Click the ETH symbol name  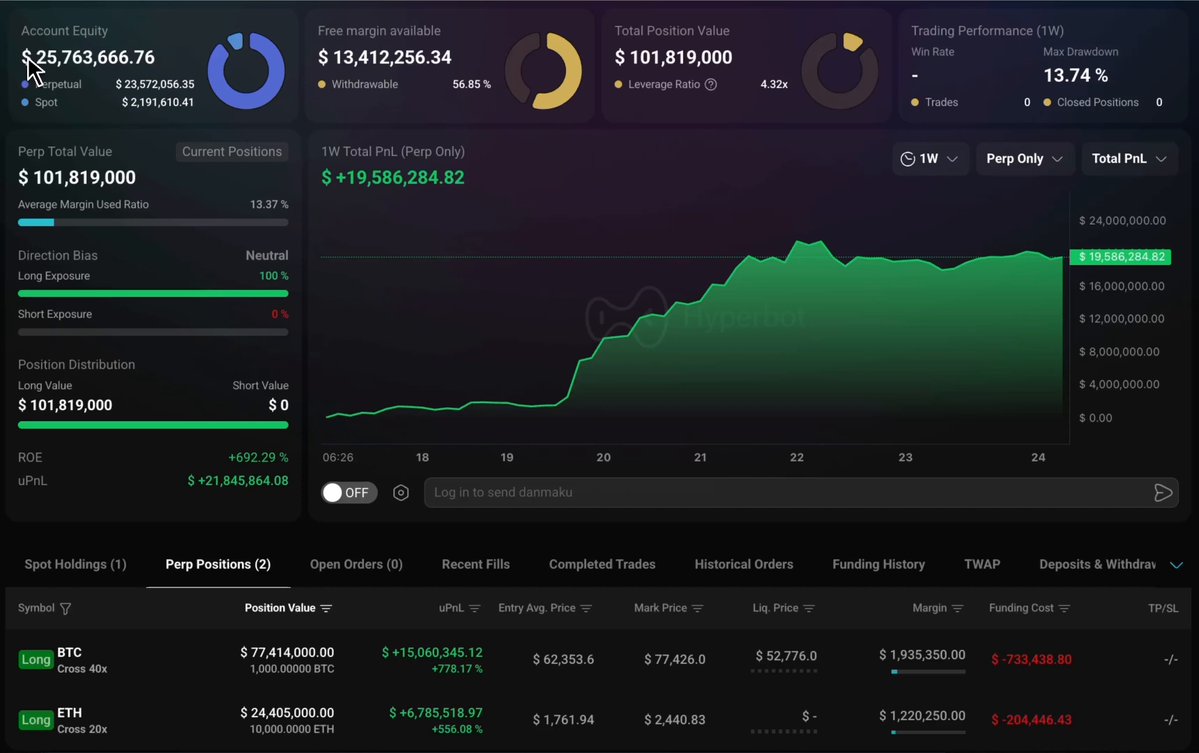(70, 712)
